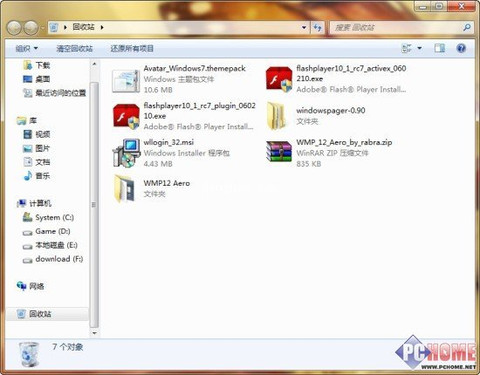This screenshot has height=375, width=480.
Task: Select Game (D:) drive in navigation pane
Action: tap(46, 231)
